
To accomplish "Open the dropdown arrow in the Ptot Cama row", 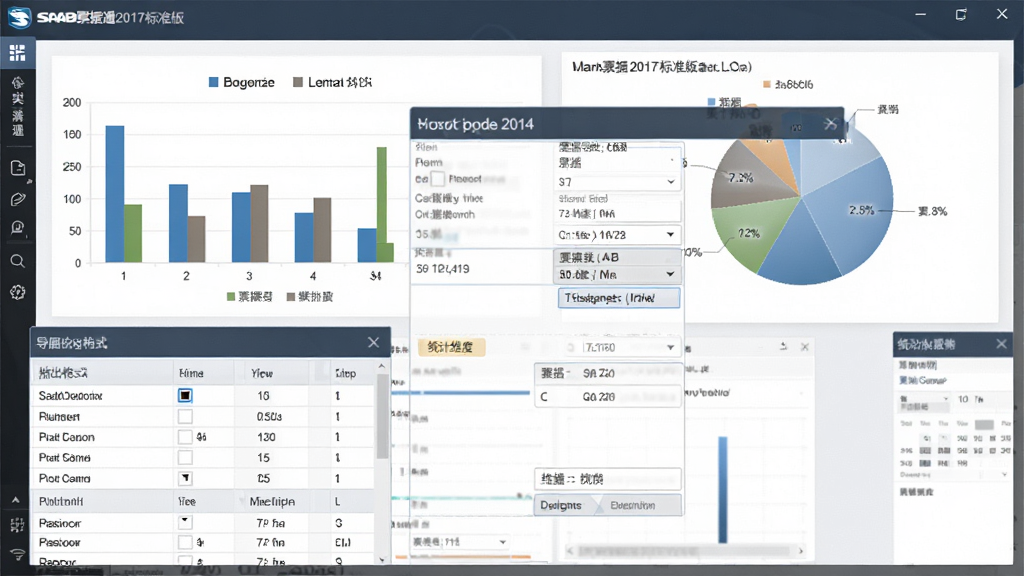I will 185,479.
